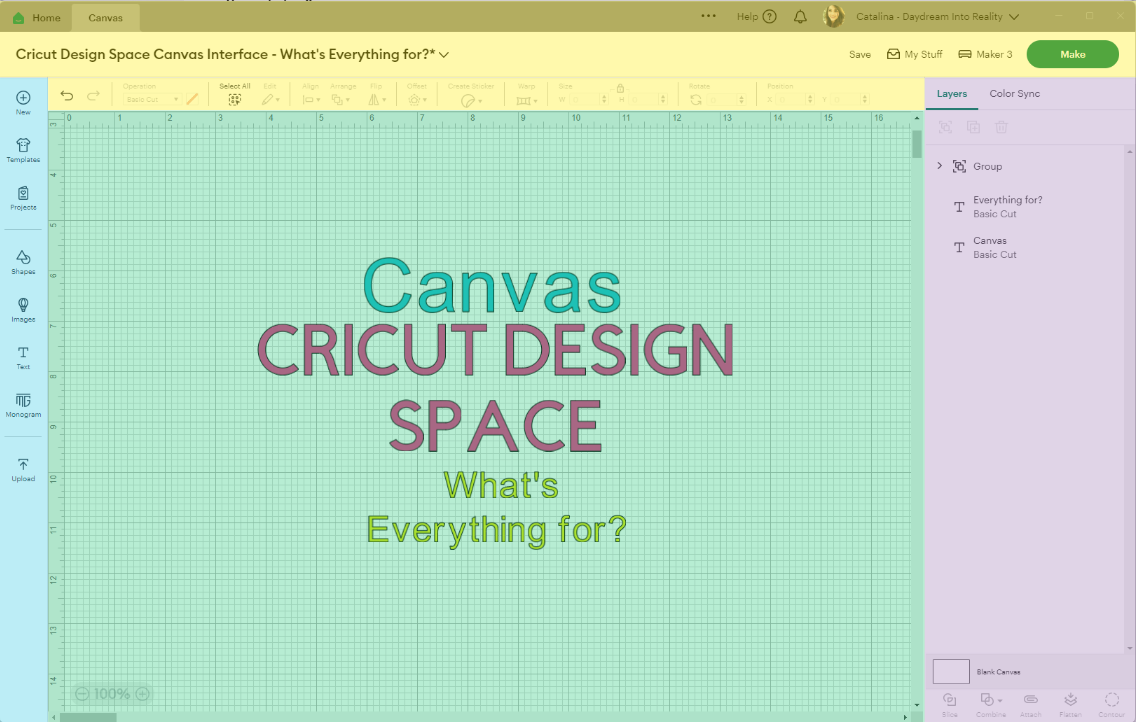Click the green Make button
This screenshot has width=1136, height=722.
(1072, 54)
